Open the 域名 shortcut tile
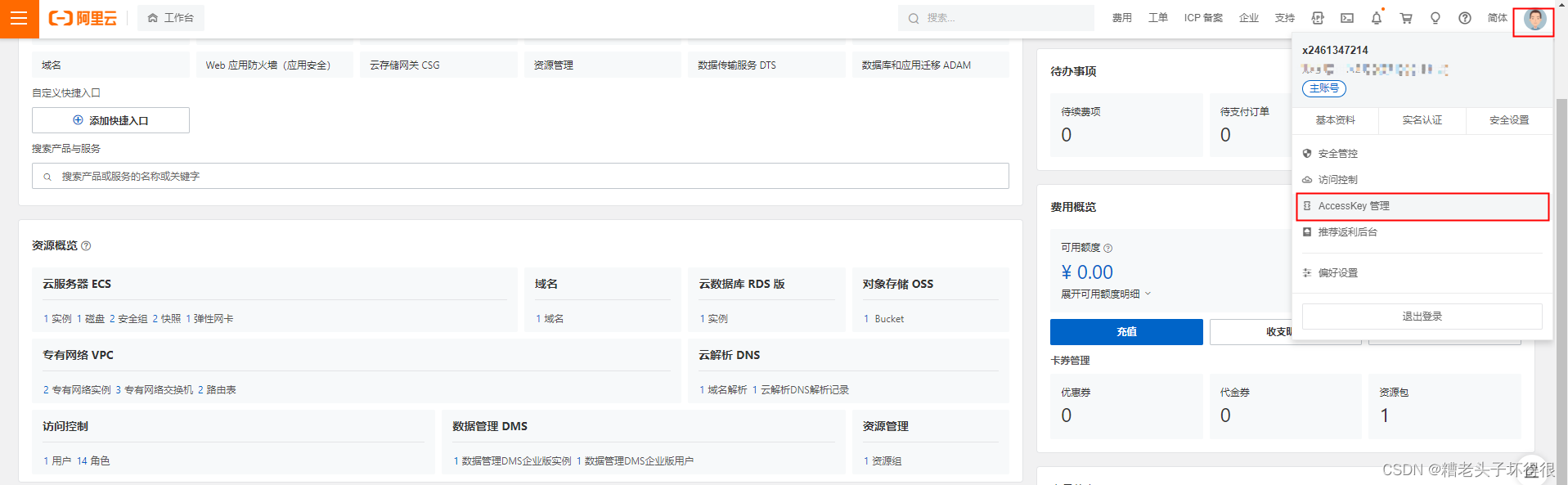Viewport: 1568px width, 485px height. click(x=110, y=65)
